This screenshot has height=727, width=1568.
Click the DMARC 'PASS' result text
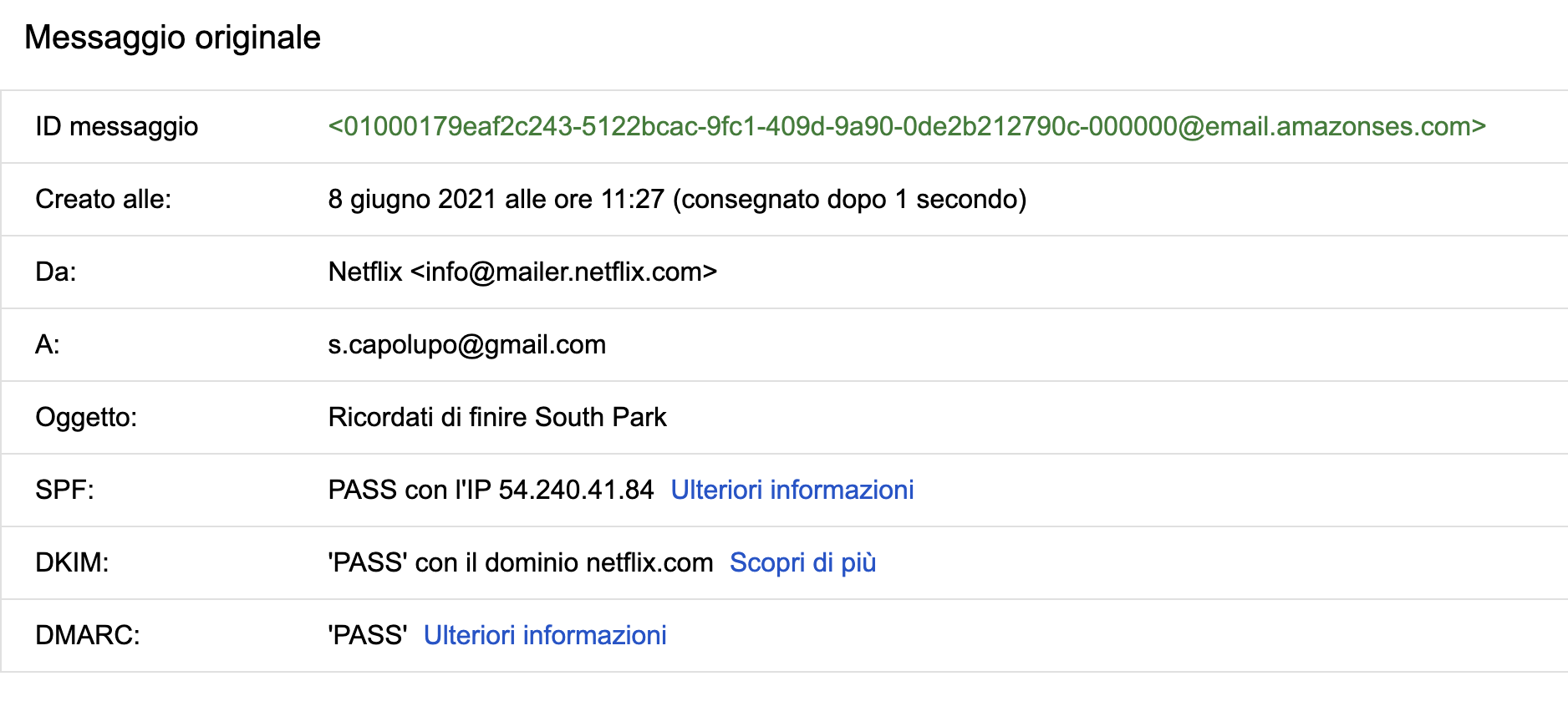pyautogui.click(x=368, y=635)
